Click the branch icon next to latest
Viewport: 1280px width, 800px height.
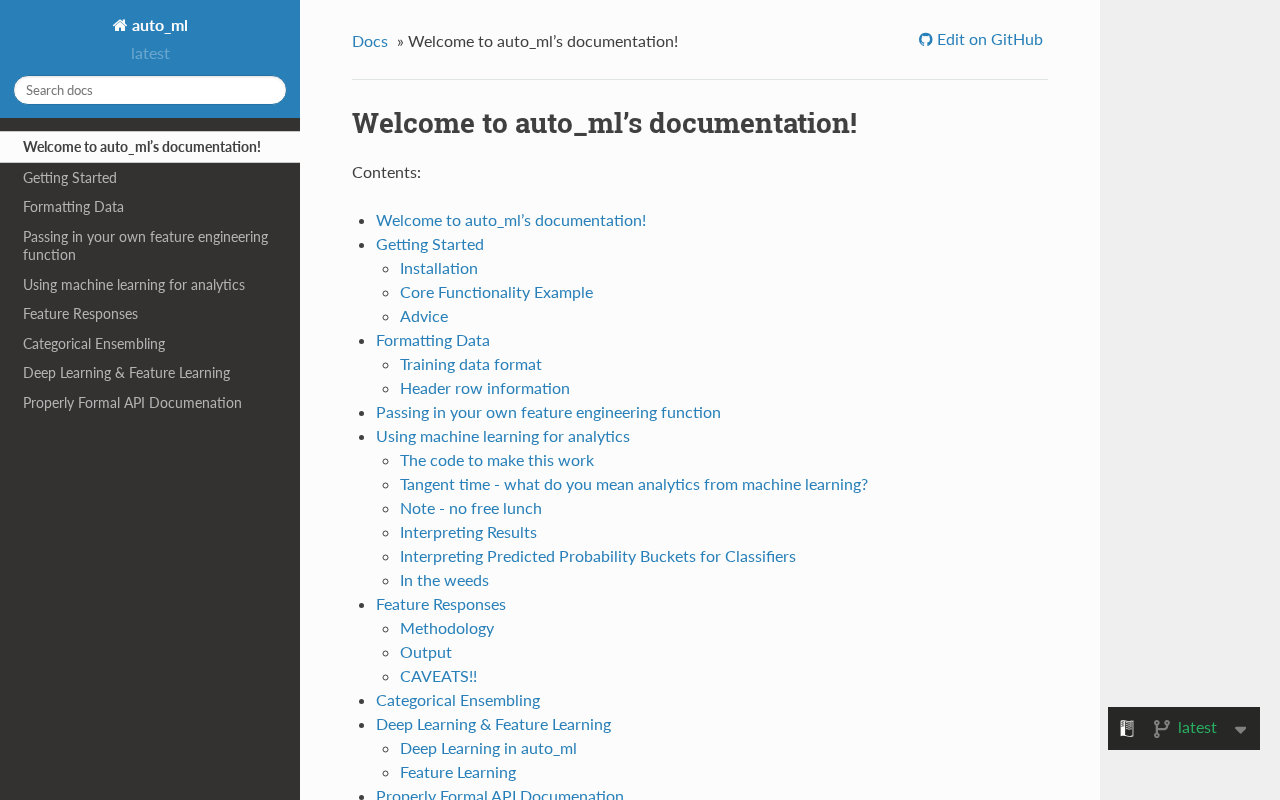click(x=1161, y=728)
